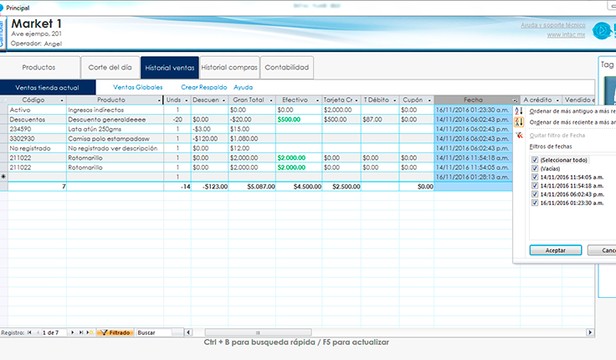This screenshot has height=360, width=616.
Task: Sort dates oldest to newest icon
Action: click(519, 111)
